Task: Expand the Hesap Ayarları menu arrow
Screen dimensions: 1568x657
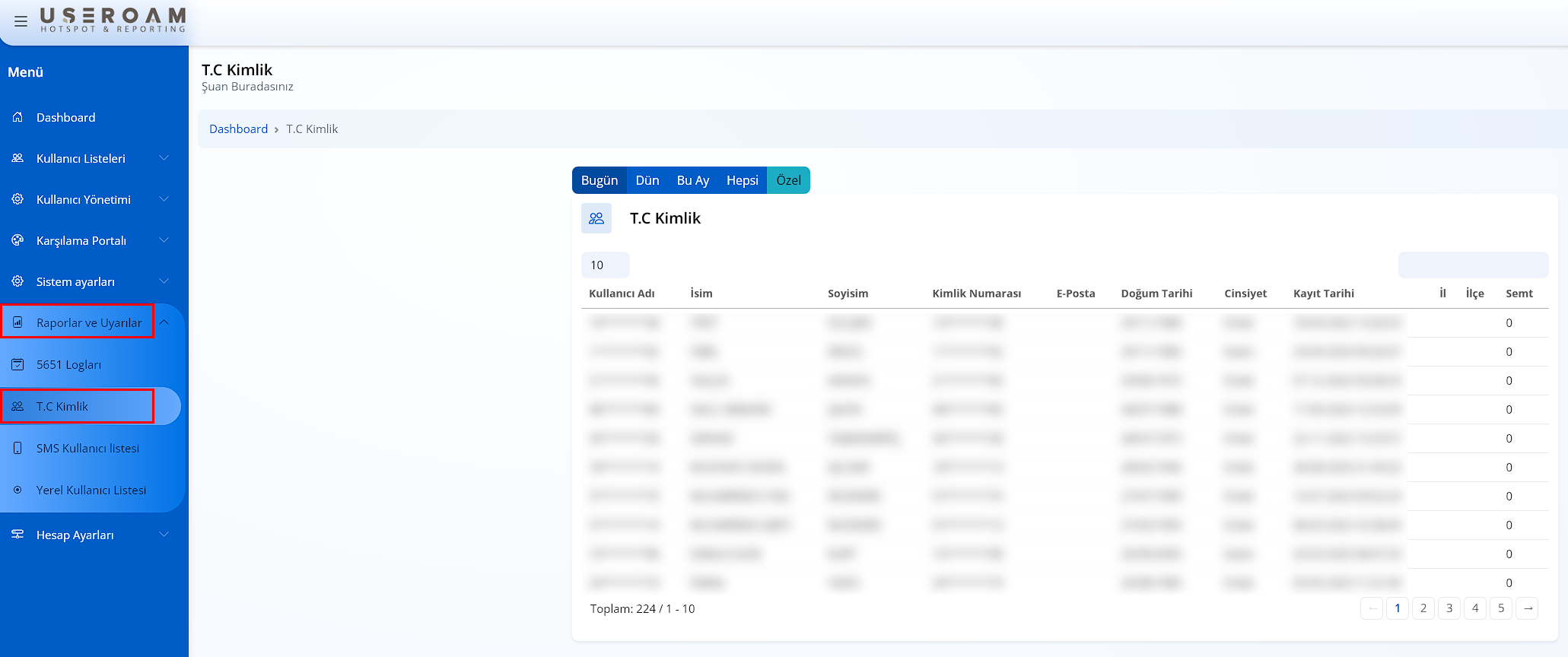Action: tap(164, 535)
